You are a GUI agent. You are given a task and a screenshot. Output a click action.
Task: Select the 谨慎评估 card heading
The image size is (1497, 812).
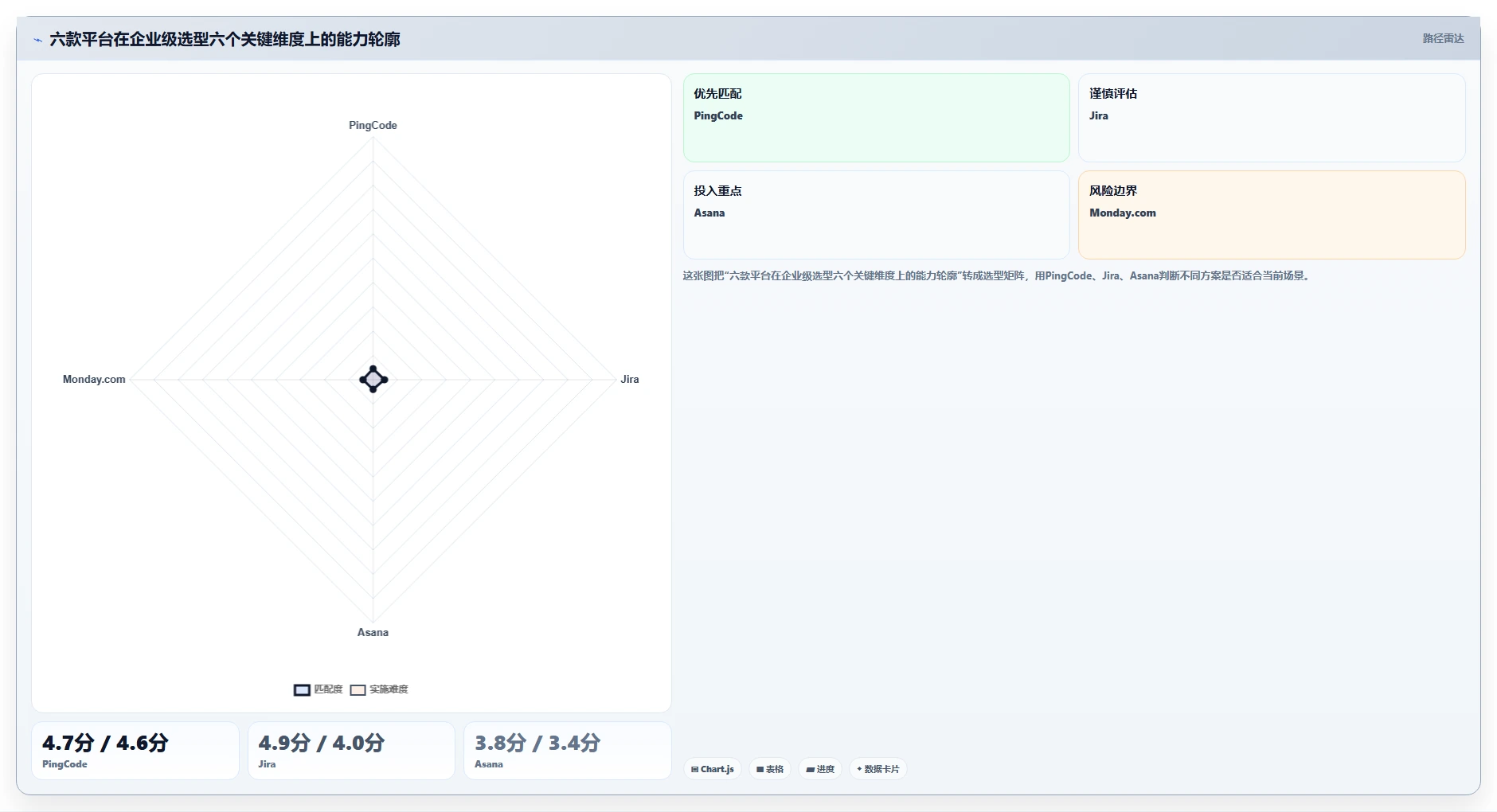(x=1113, y=93)
